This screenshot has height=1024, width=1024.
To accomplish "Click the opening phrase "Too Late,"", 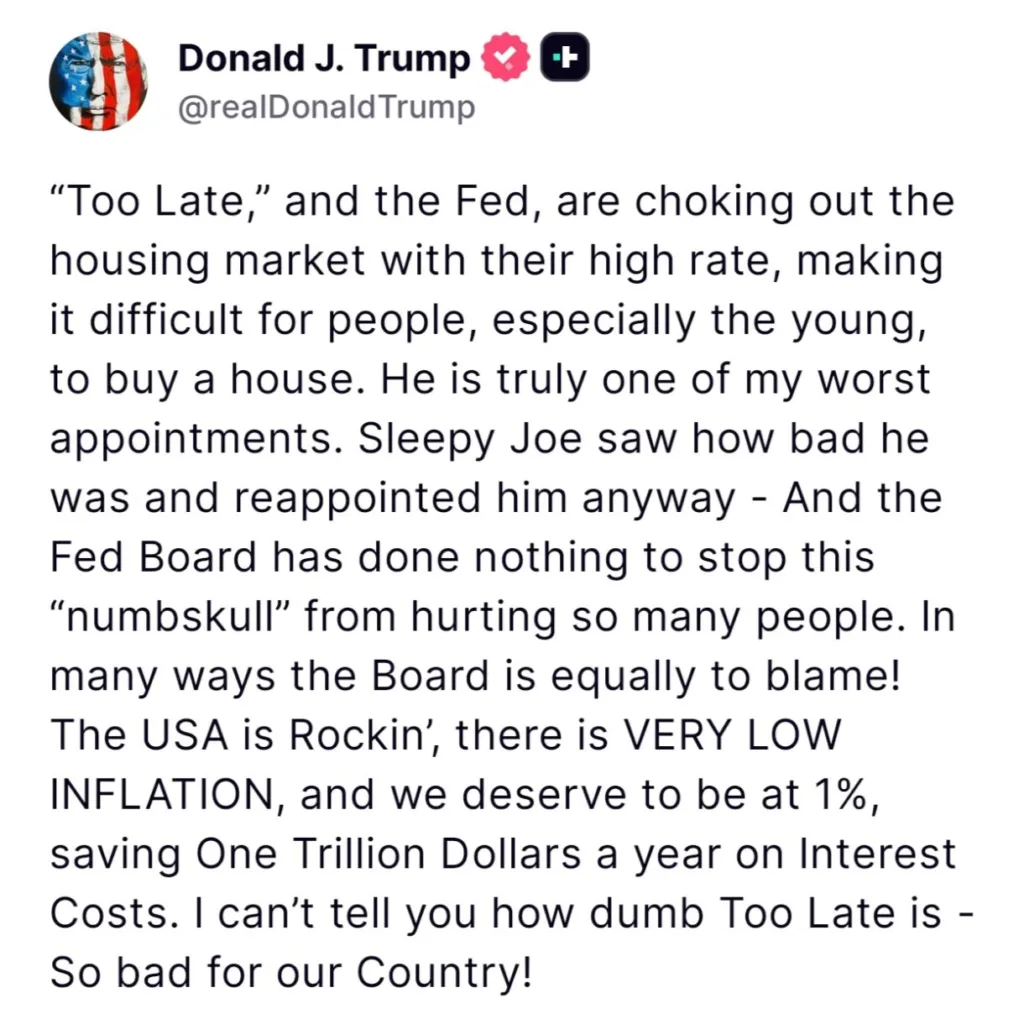I will click(168, 202).
